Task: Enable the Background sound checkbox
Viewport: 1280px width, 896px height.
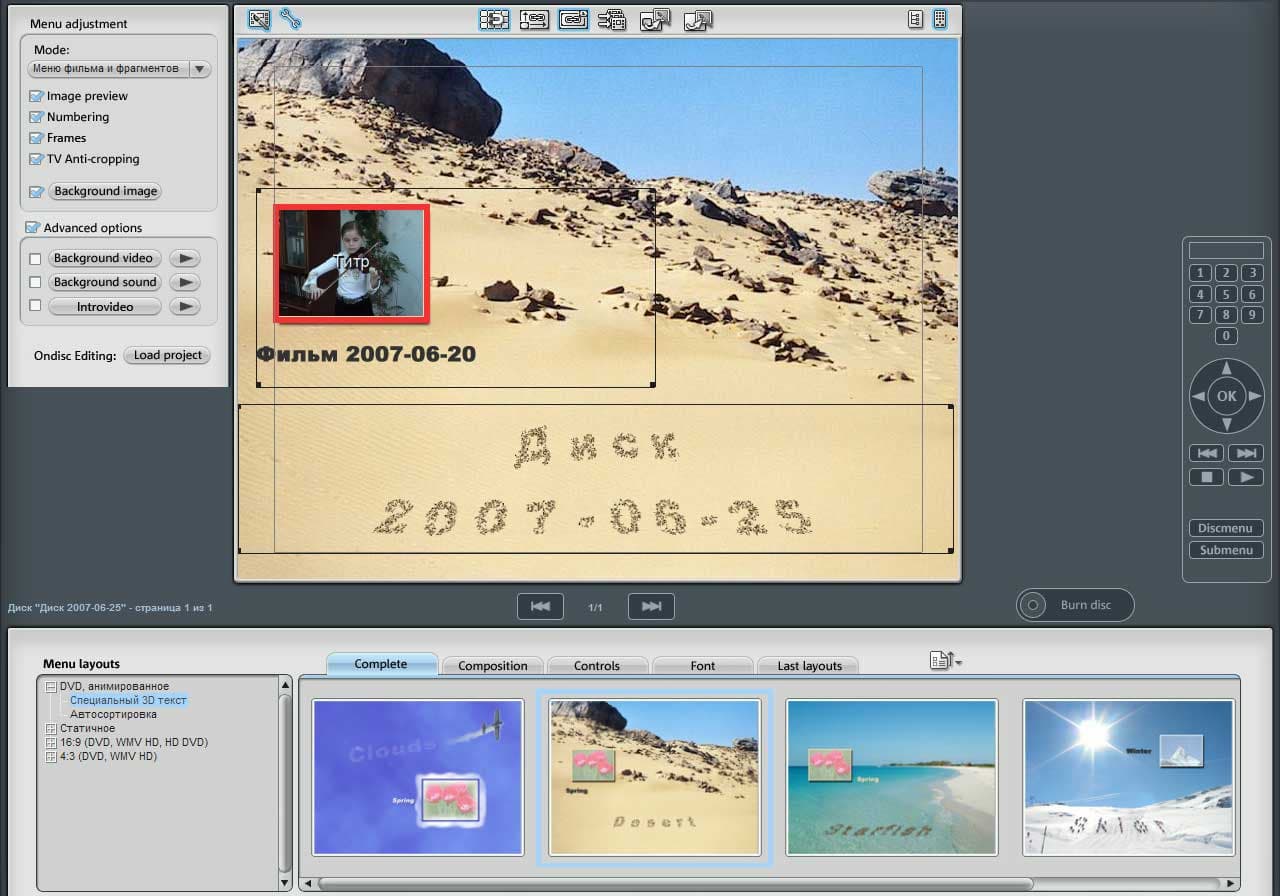Action: (x=35, y=283)
